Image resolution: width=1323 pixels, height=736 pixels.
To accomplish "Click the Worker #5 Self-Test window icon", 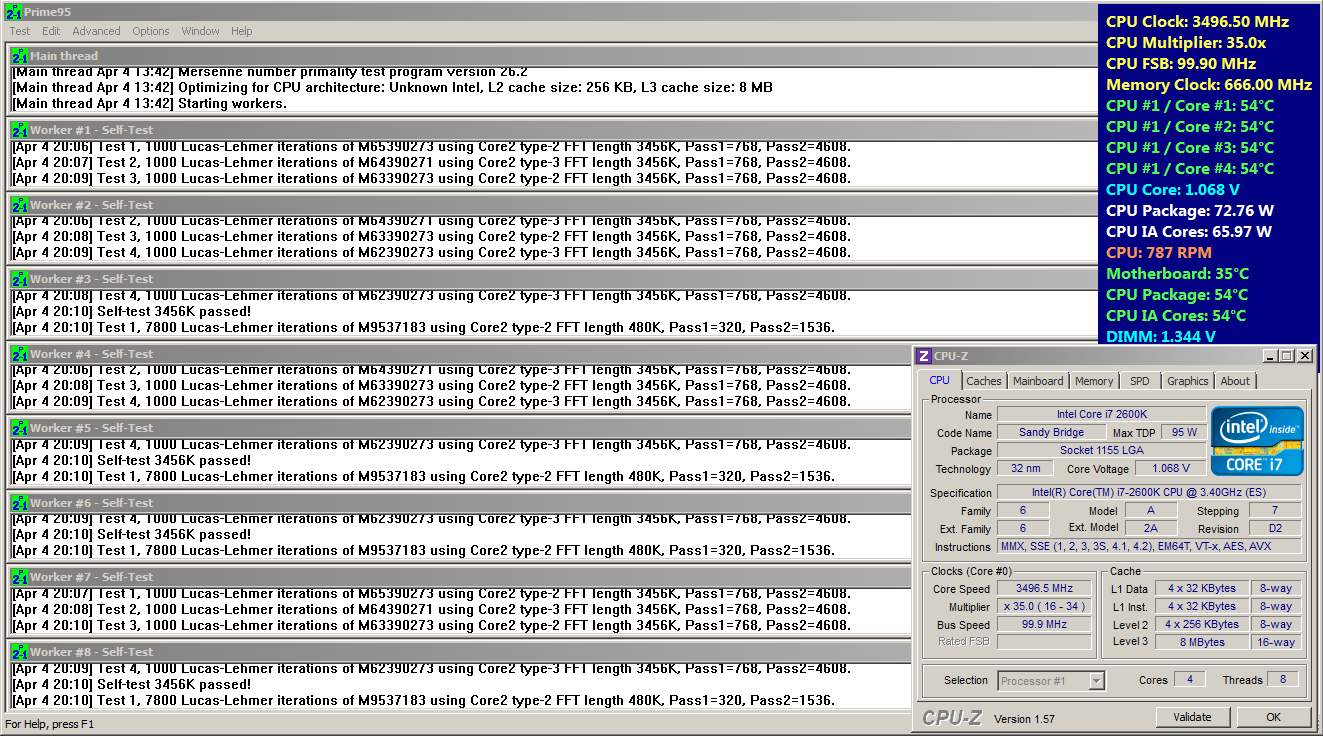I will click(19, 429).
